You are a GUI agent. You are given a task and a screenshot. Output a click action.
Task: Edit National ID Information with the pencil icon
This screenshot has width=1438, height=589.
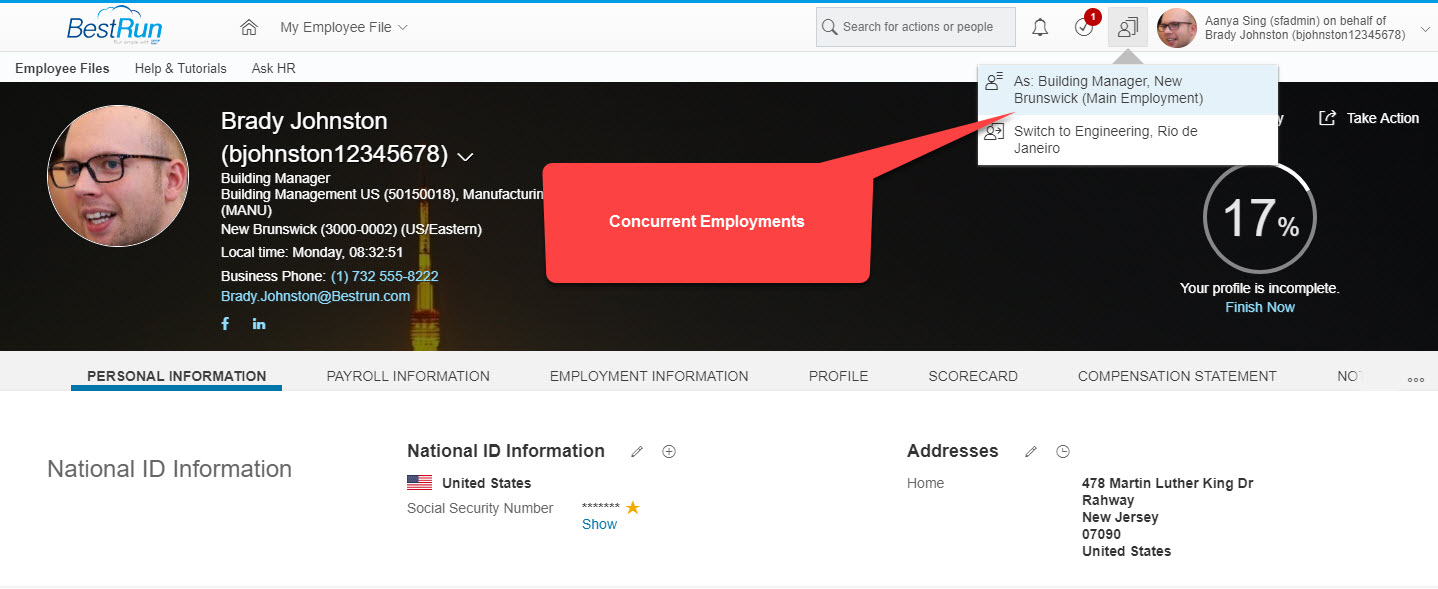(637, 452)
